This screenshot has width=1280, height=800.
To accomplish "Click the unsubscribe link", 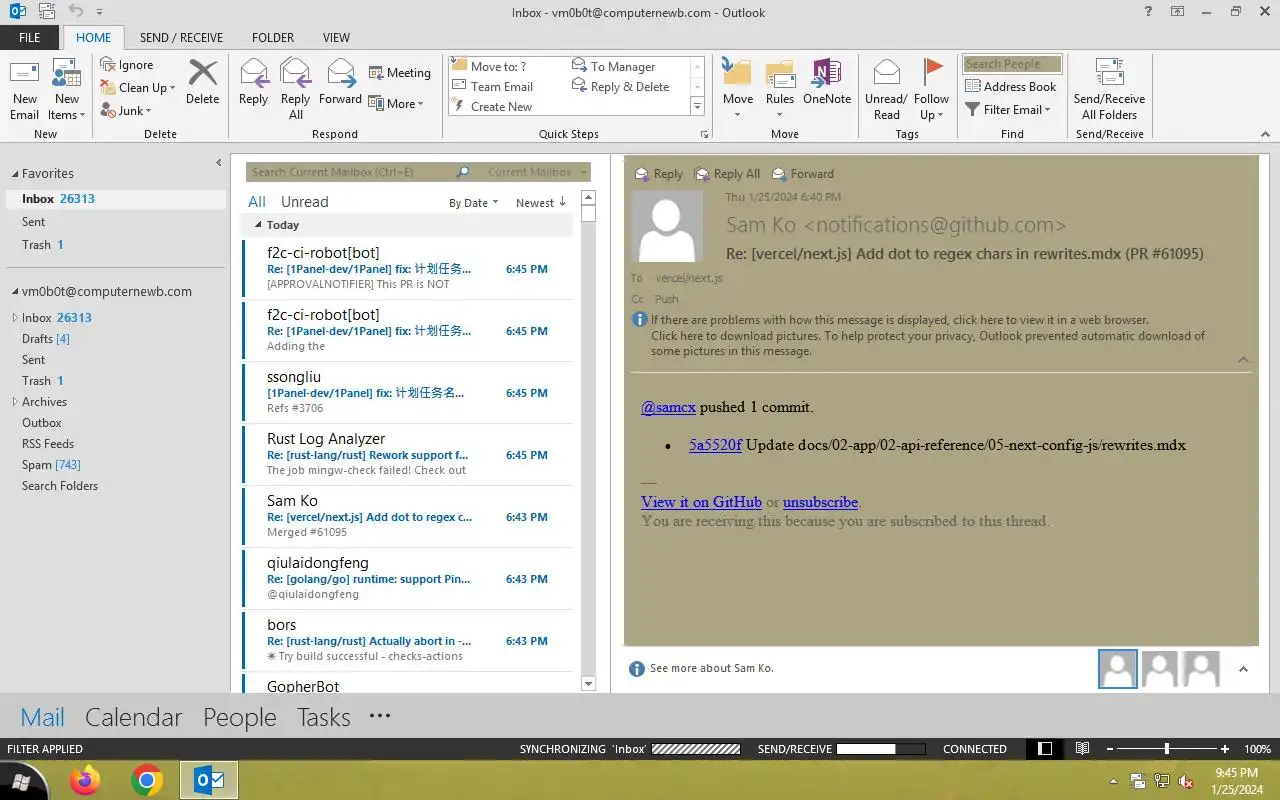I will 820,502.
